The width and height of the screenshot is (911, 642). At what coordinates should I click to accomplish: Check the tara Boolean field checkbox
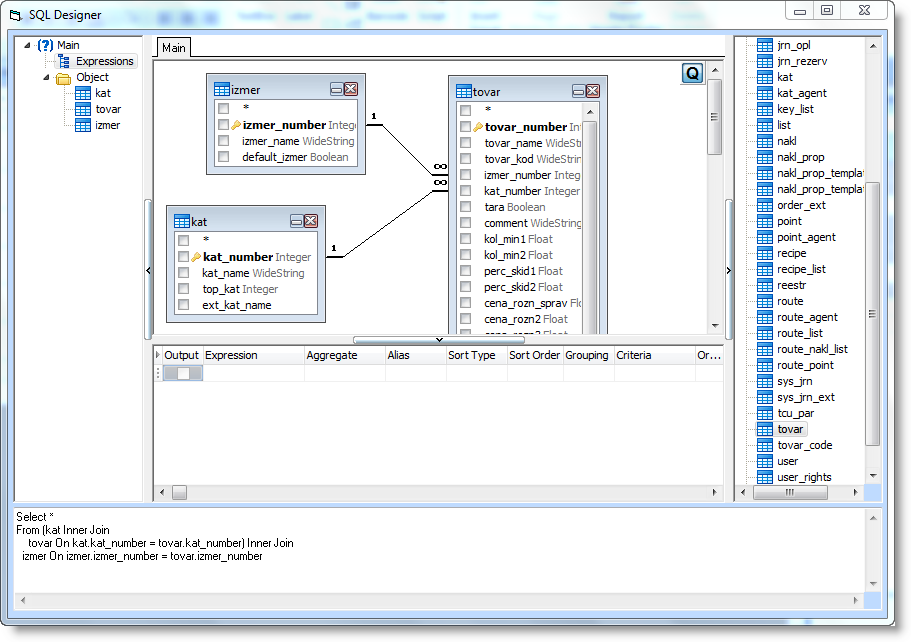coord(465,207)
